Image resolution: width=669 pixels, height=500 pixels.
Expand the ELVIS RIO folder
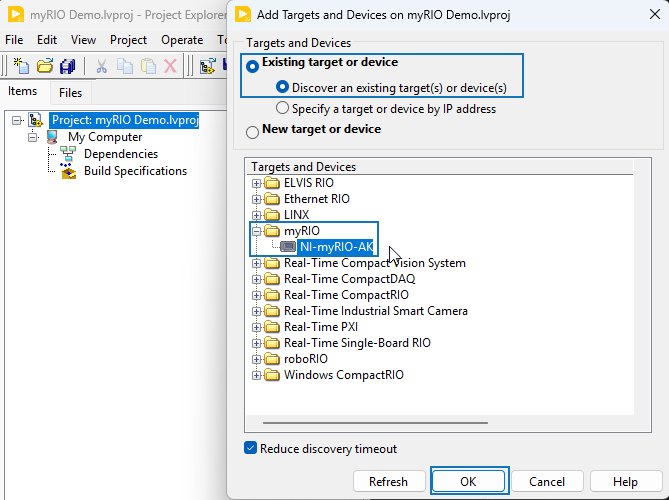(257, 183)
